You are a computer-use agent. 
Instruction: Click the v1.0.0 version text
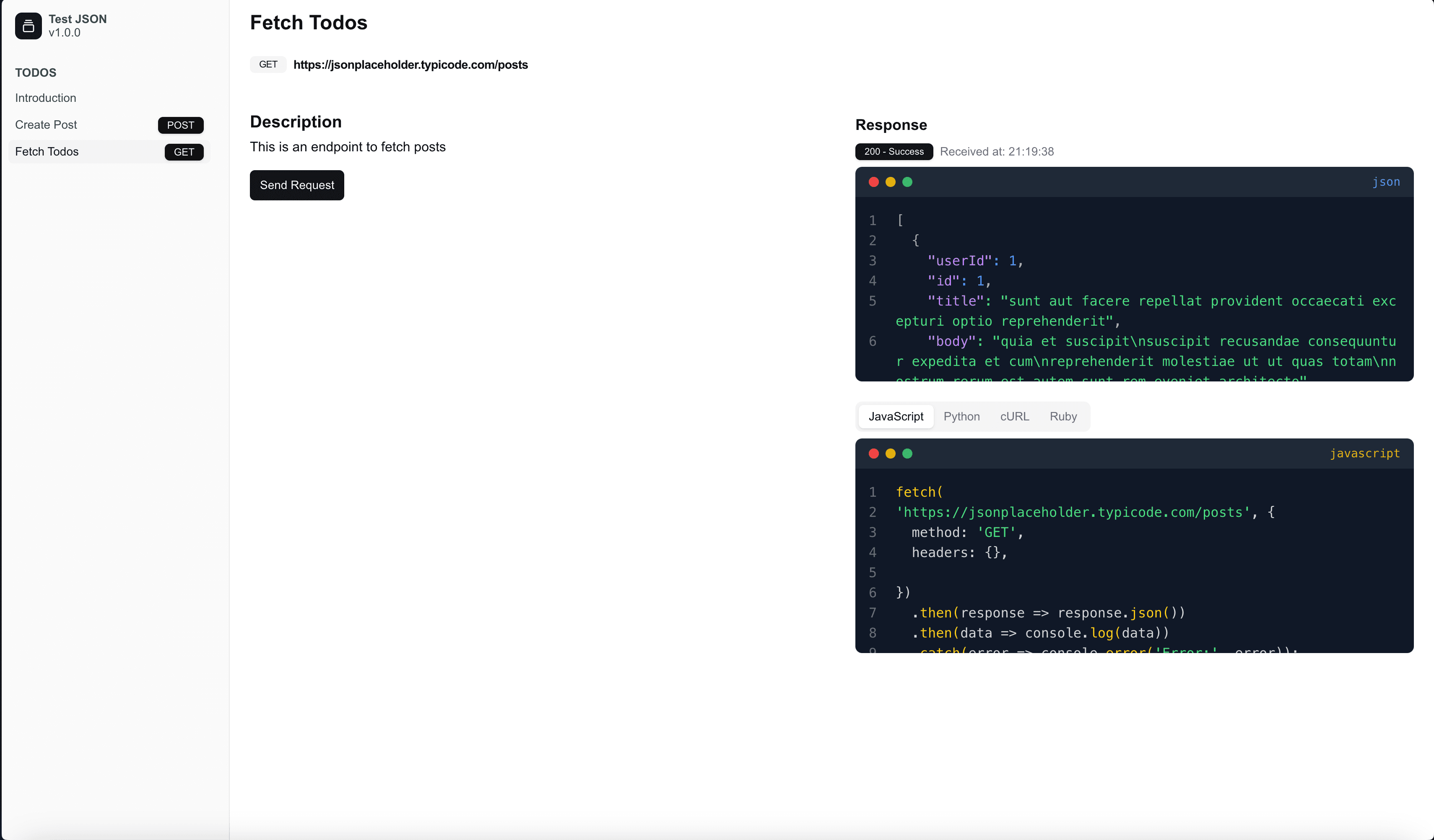pos(64,33)
